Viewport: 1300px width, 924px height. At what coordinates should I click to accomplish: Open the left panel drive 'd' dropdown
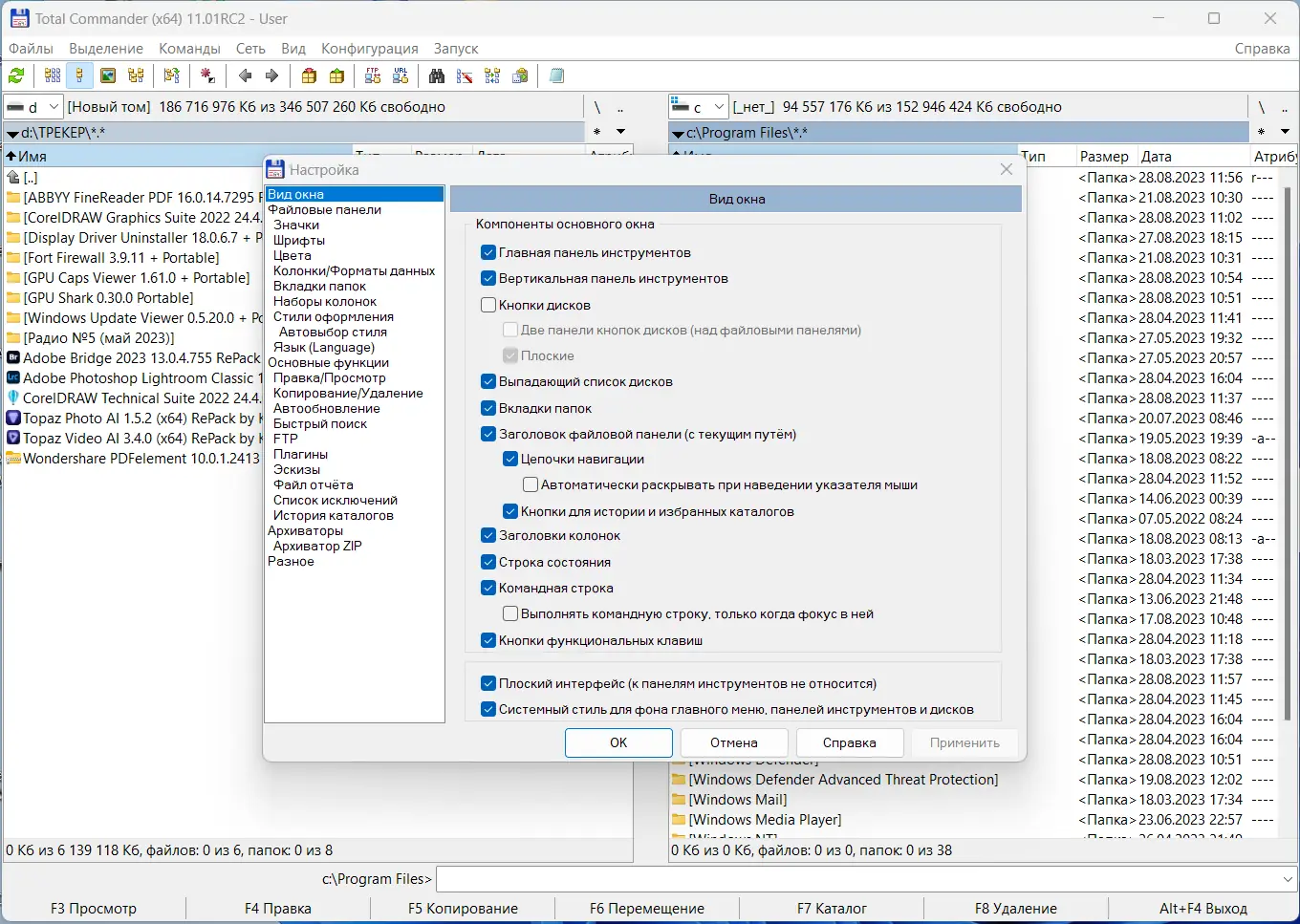[x=33, y=107]
